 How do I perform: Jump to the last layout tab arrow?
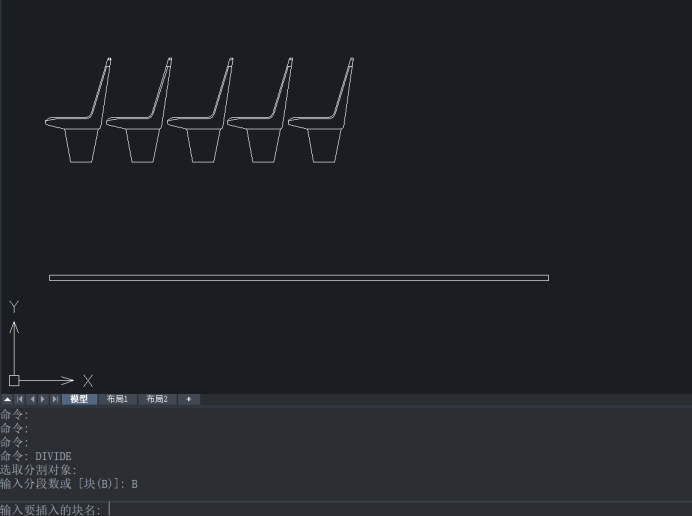tap(55, 399)
